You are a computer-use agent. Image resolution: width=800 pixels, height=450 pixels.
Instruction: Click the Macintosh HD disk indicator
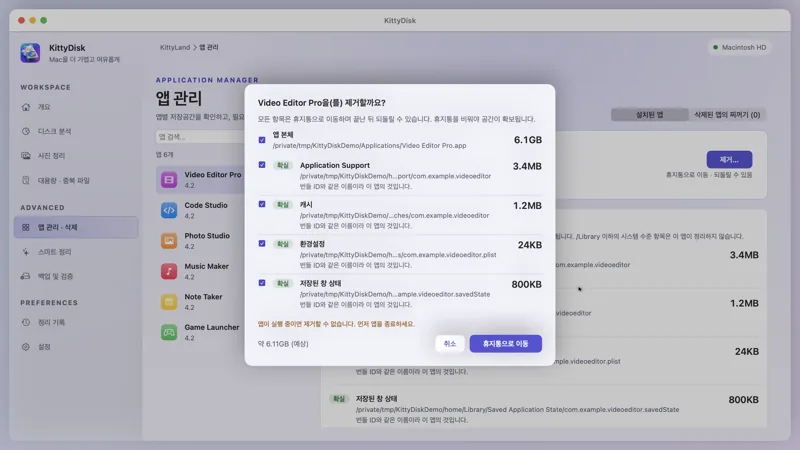740,47
